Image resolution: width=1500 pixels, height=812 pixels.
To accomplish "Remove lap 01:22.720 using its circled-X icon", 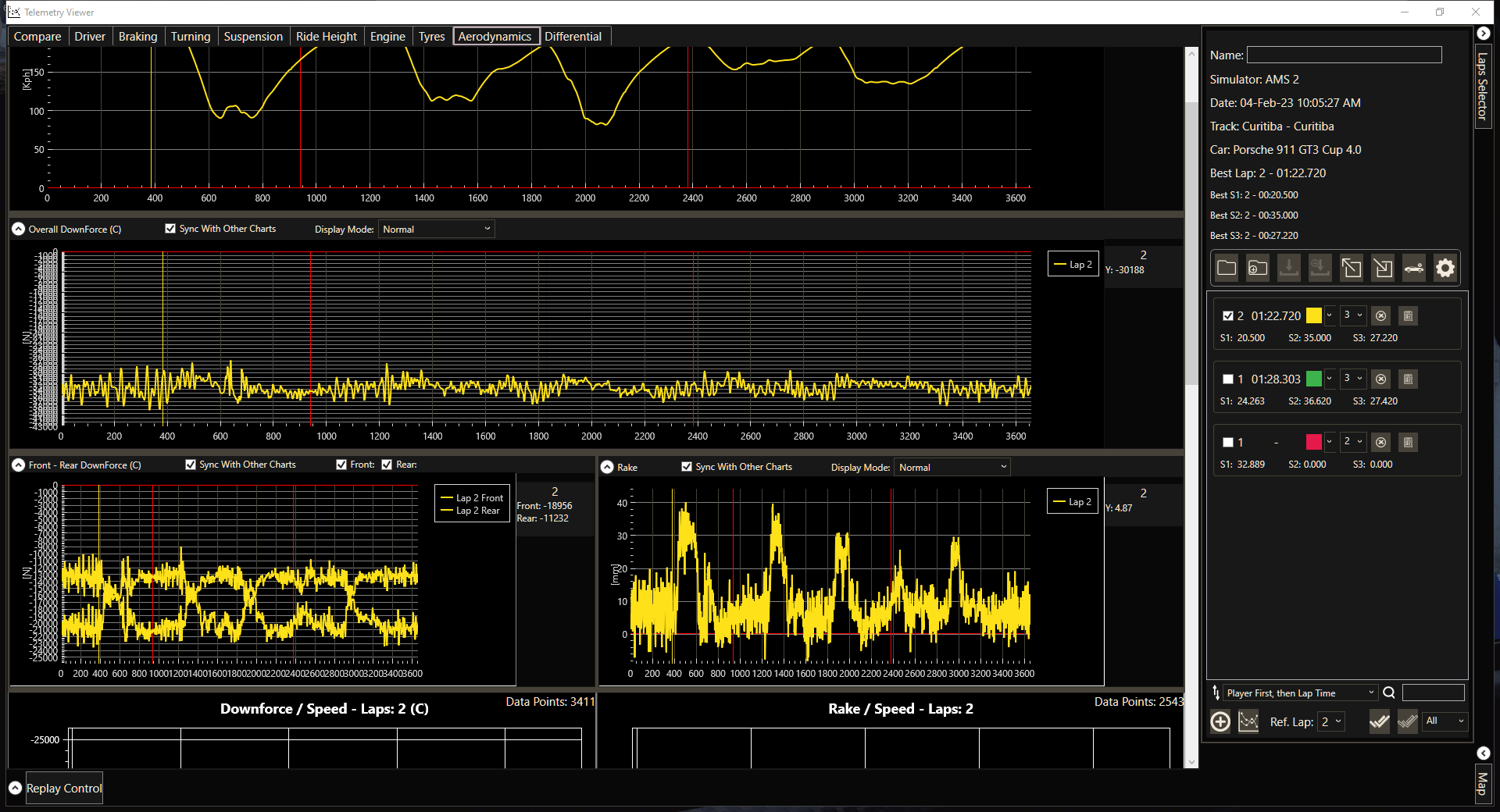I will pyautogui.click(x=1380, y=316).
